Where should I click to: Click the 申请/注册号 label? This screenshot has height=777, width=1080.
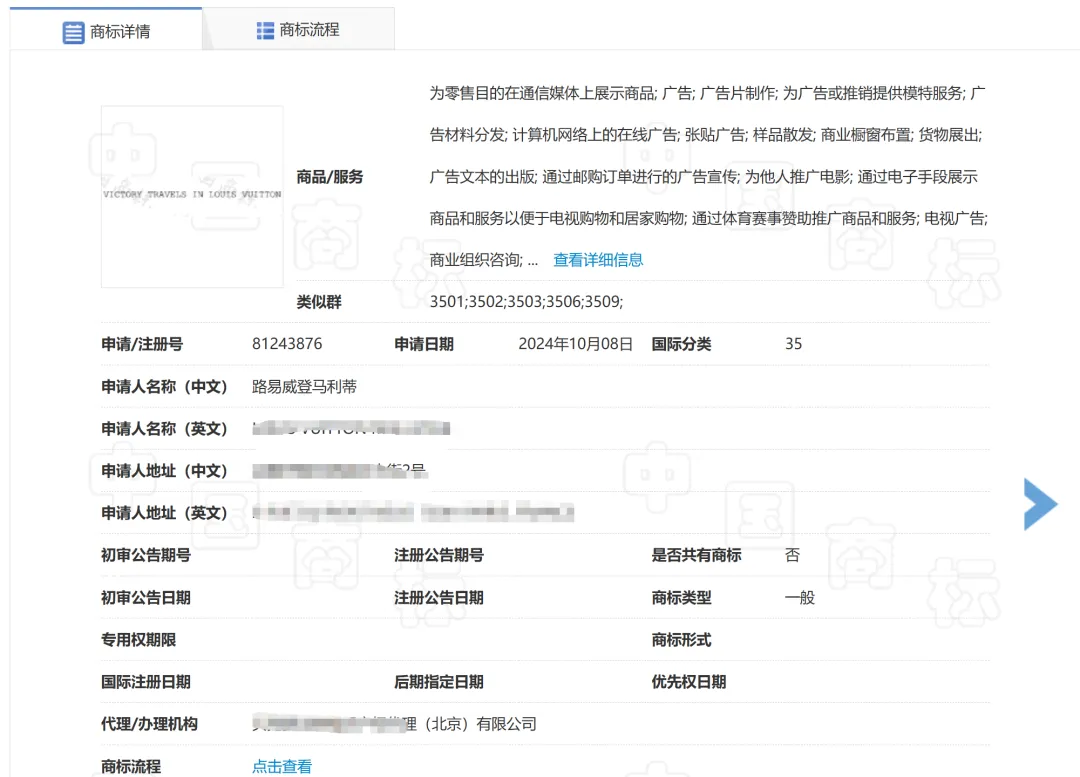tap(142, 344)
